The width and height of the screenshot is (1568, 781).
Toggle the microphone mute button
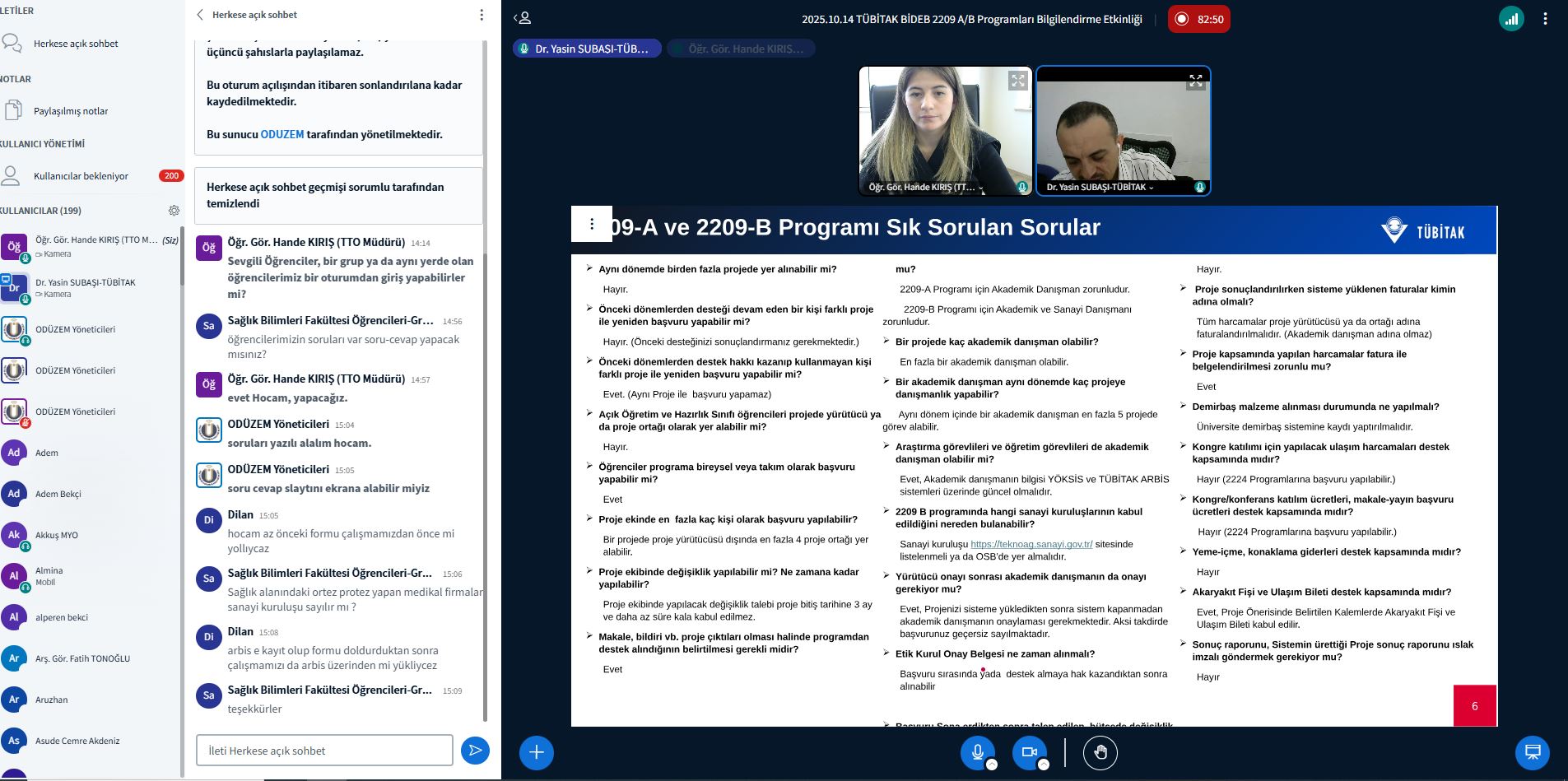(x=978, y=752)
